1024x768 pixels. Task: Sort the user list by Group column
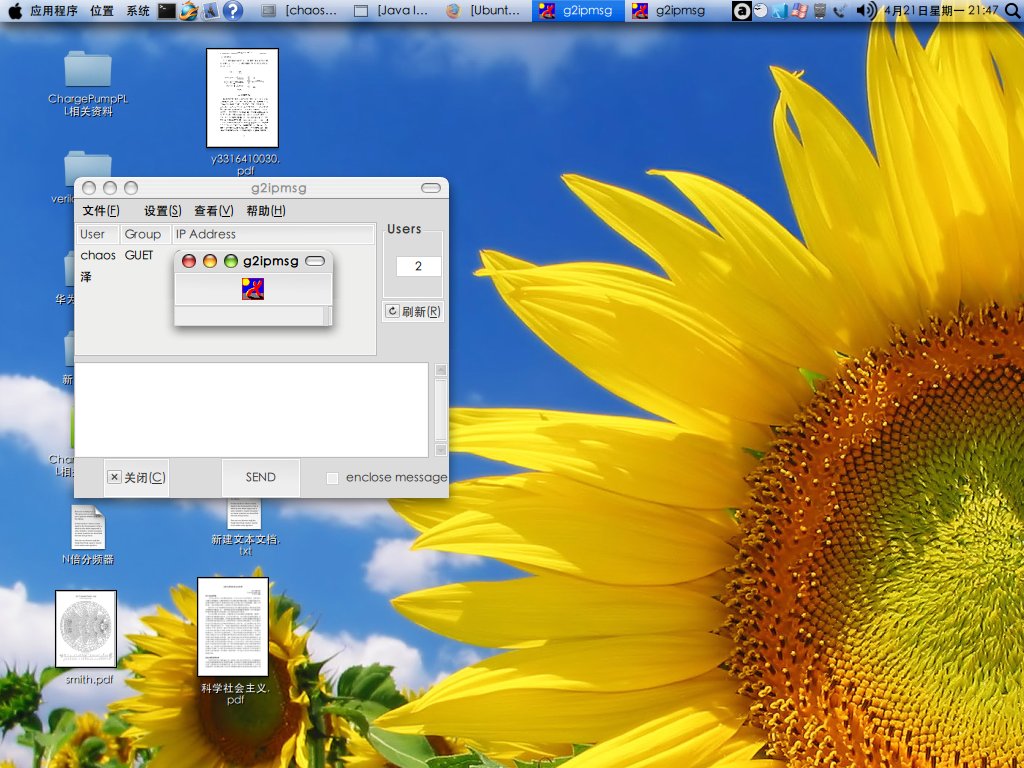[x=146, y=234]
